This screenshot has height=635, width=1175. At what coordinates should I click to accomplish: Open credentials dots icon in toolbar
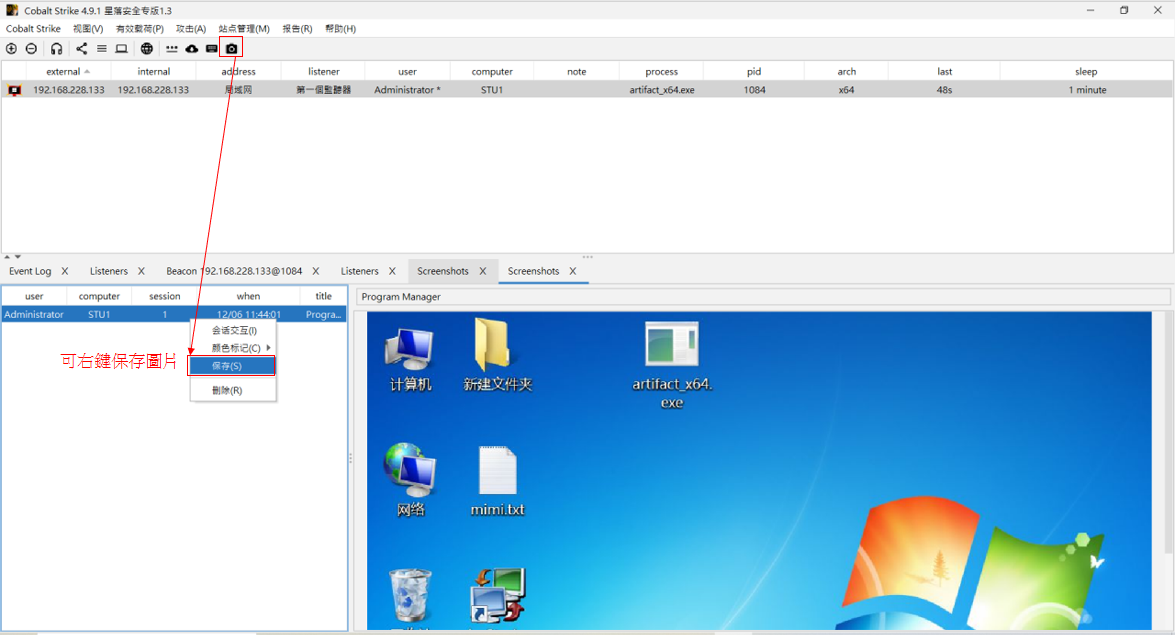pos(172,49)
